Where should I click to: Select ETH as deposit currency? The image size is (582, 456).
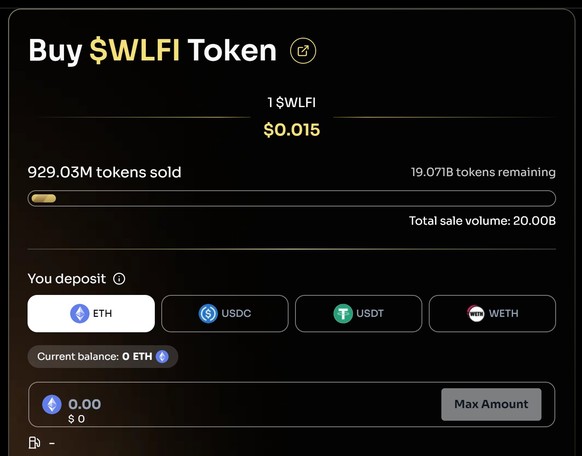(x=91, y=314)
